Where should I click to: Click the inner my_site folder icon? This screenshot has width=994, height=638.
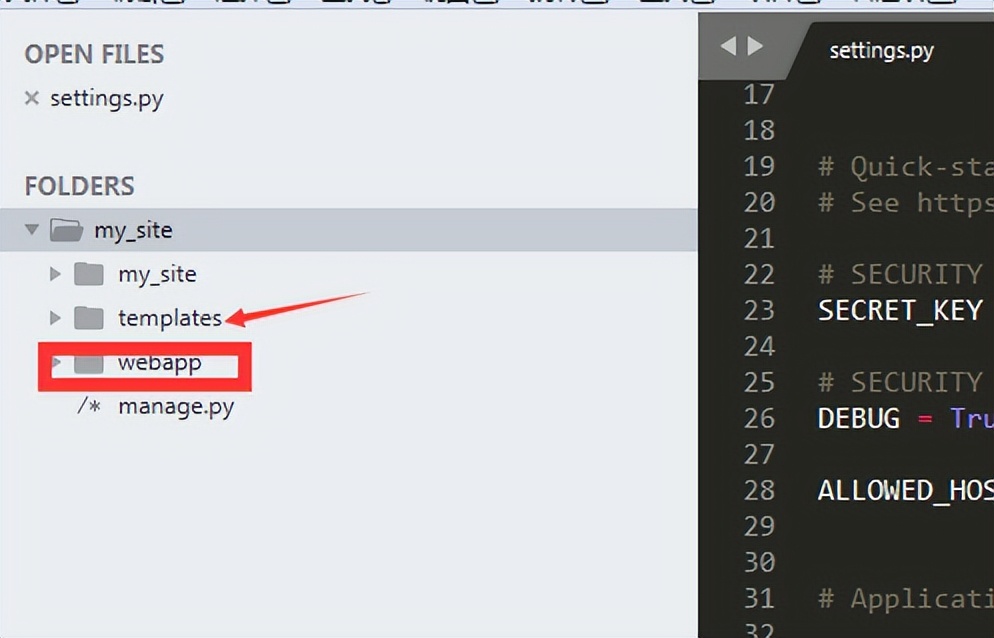(89, 274)
